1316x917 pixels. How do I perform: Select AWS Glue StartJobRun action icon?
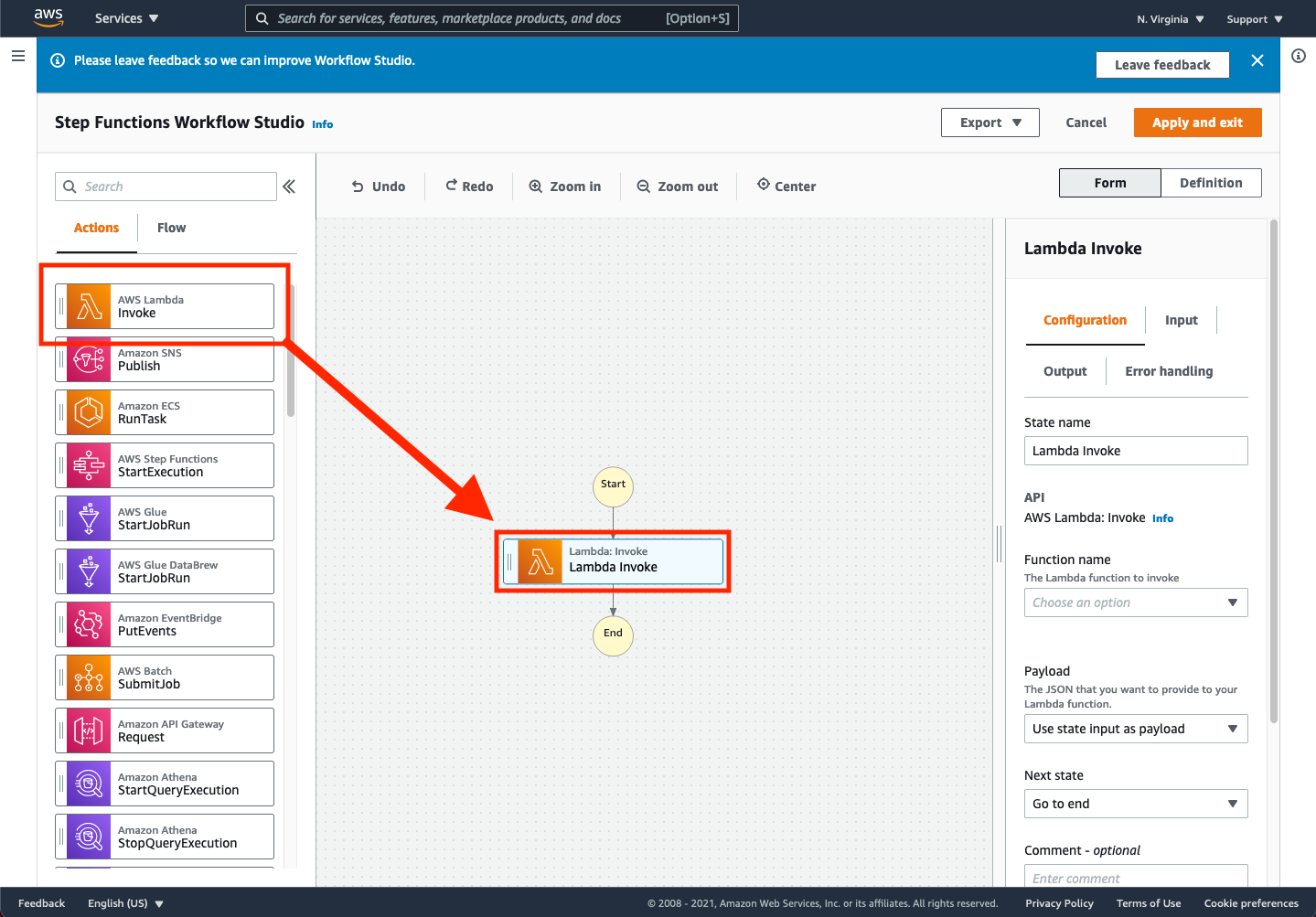pos(89,518)
